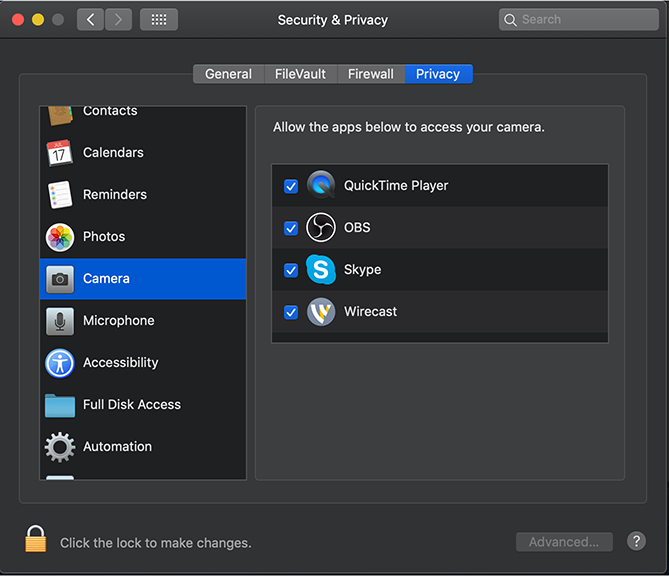Select Microphone label in the privacy list

(119, 321)
